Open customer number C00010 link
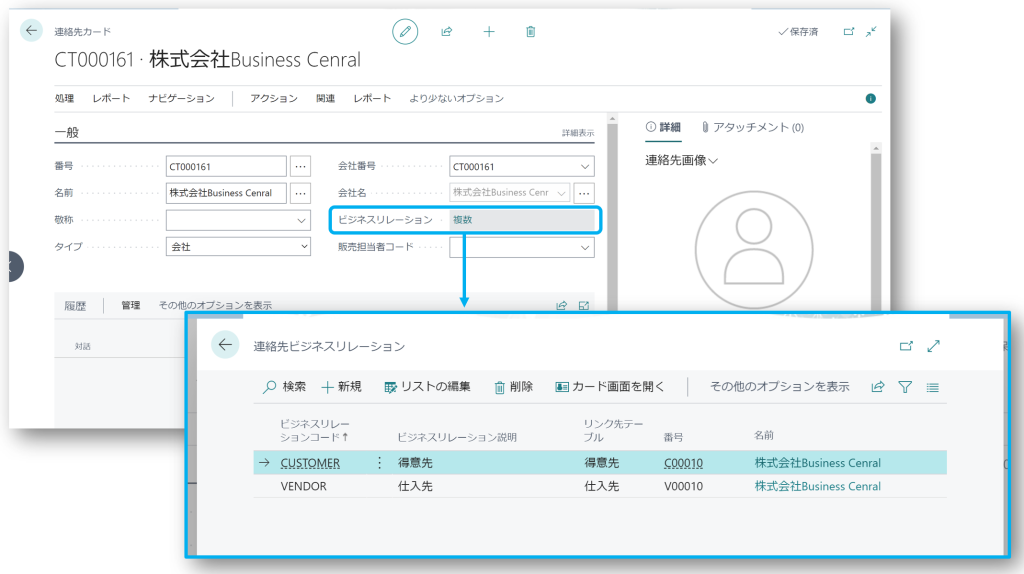 pyautogui.click(x=683, y=463)
